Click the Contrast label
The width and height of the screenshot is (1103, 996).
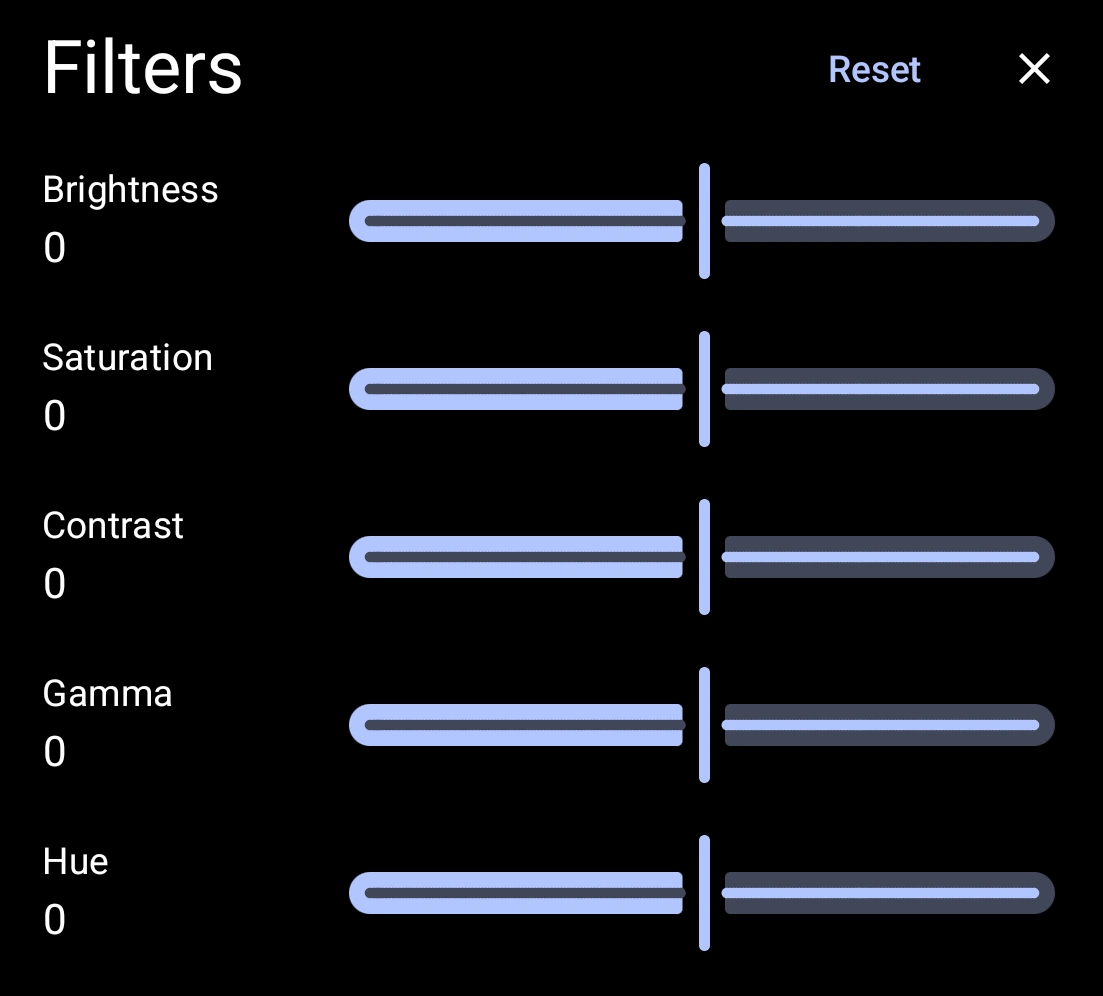click(113, 525)
